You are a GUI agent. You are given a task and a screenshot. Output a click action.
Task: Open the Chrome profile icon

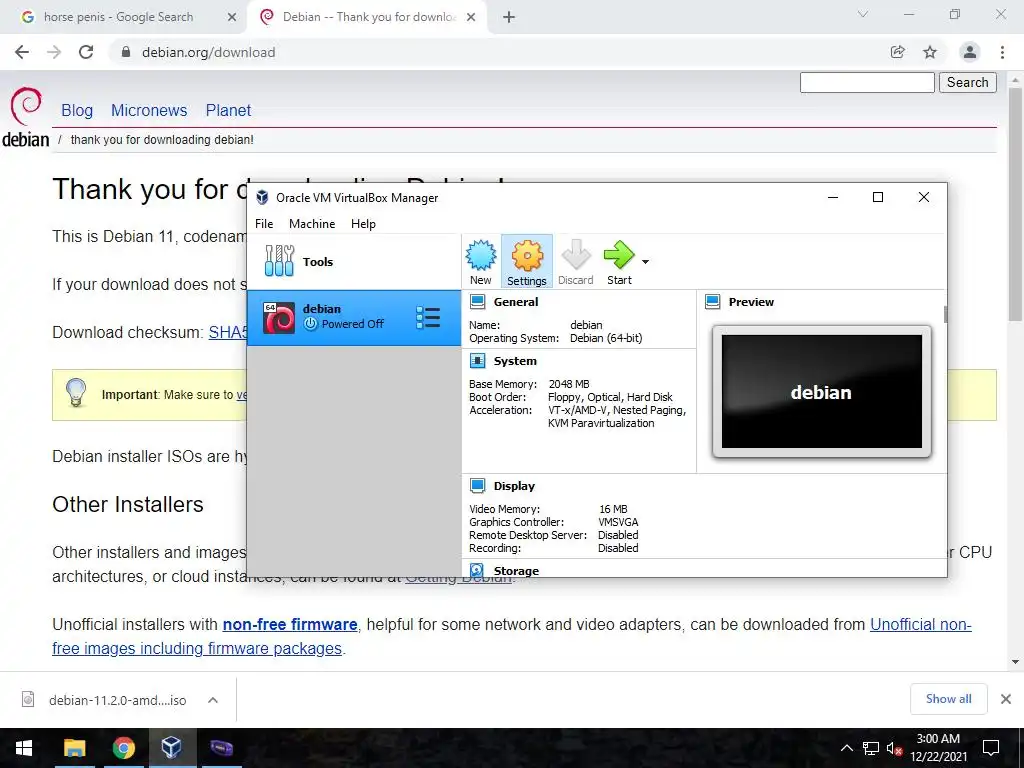970,52
